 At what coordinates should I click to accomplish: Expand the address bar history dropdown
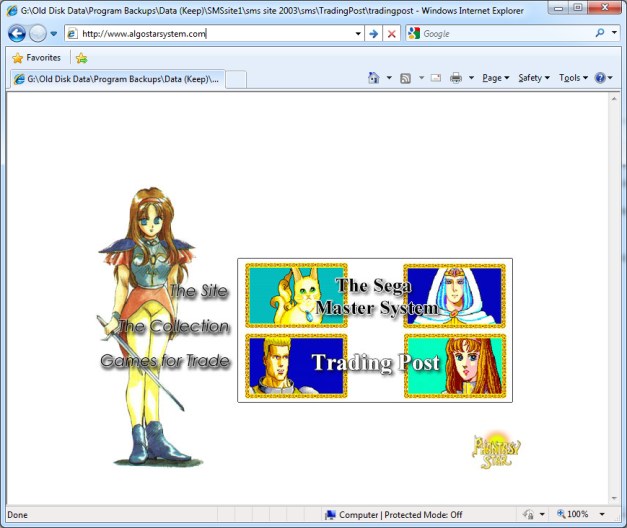pyautogui.click(x=358, y=33)
